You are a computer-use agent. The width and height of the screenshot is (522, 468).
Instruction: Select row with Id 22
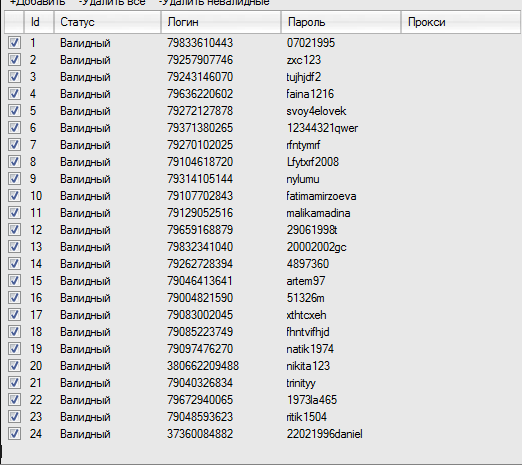(x=262, y=400)
